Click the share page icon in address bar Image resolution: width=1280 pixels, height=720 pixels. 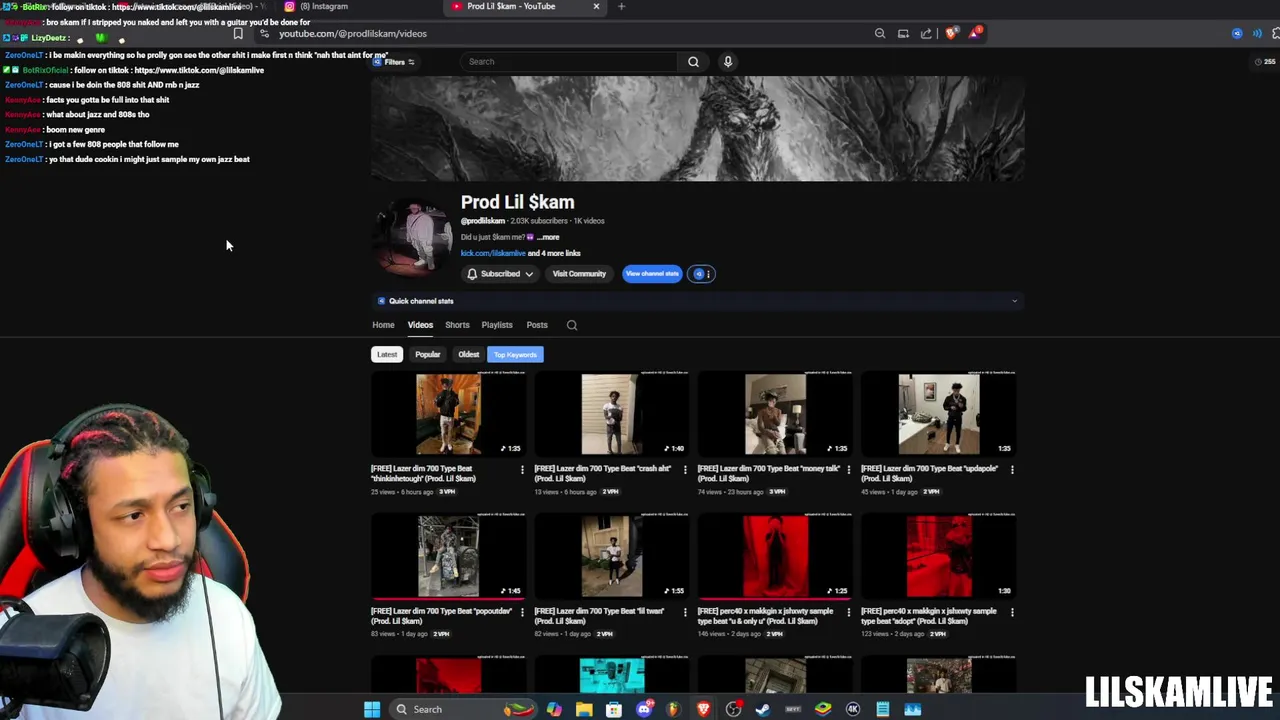(926, 34)
